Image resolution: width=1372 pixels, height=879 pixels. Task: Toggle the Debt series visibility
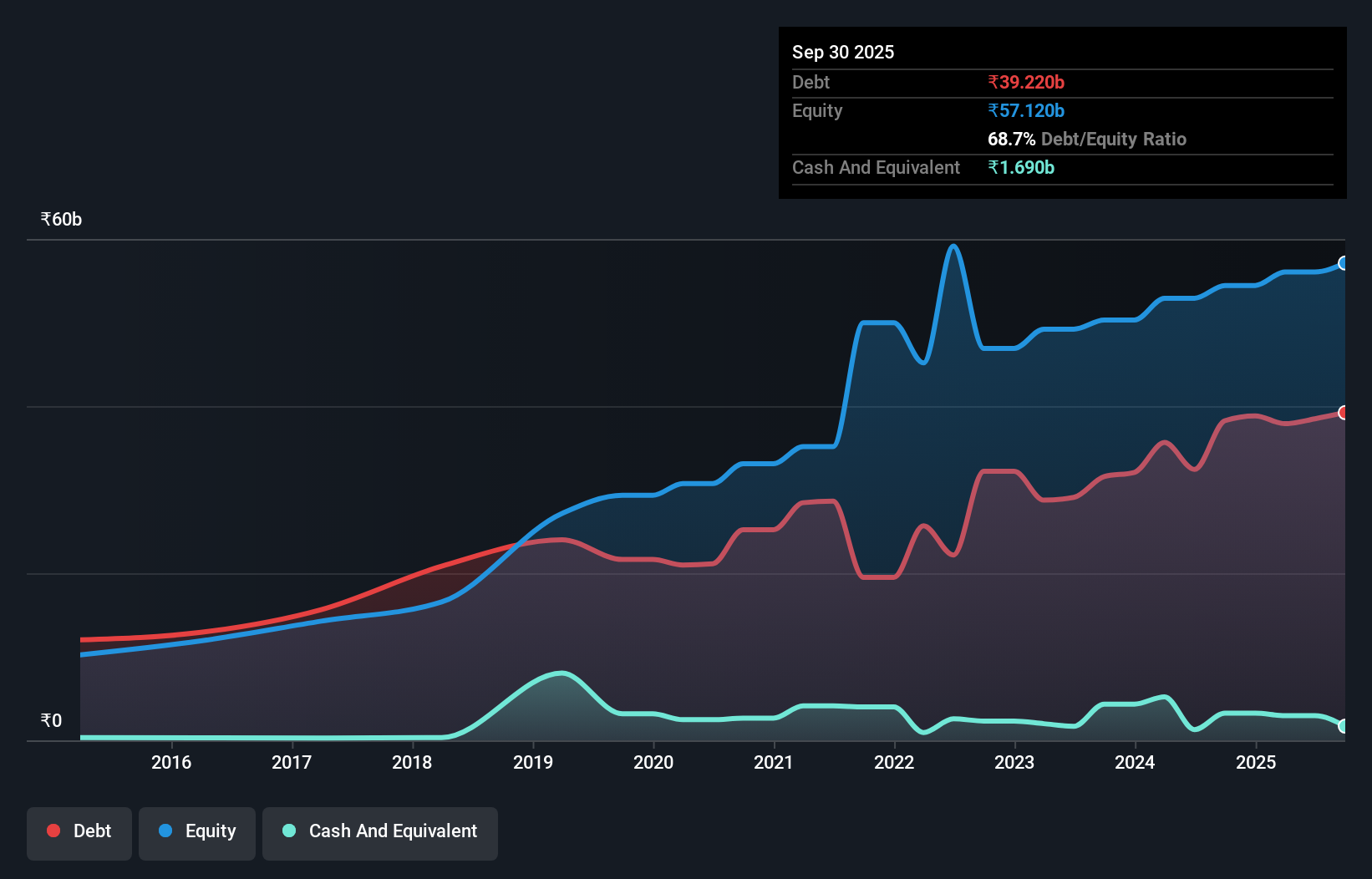point(79,831)
